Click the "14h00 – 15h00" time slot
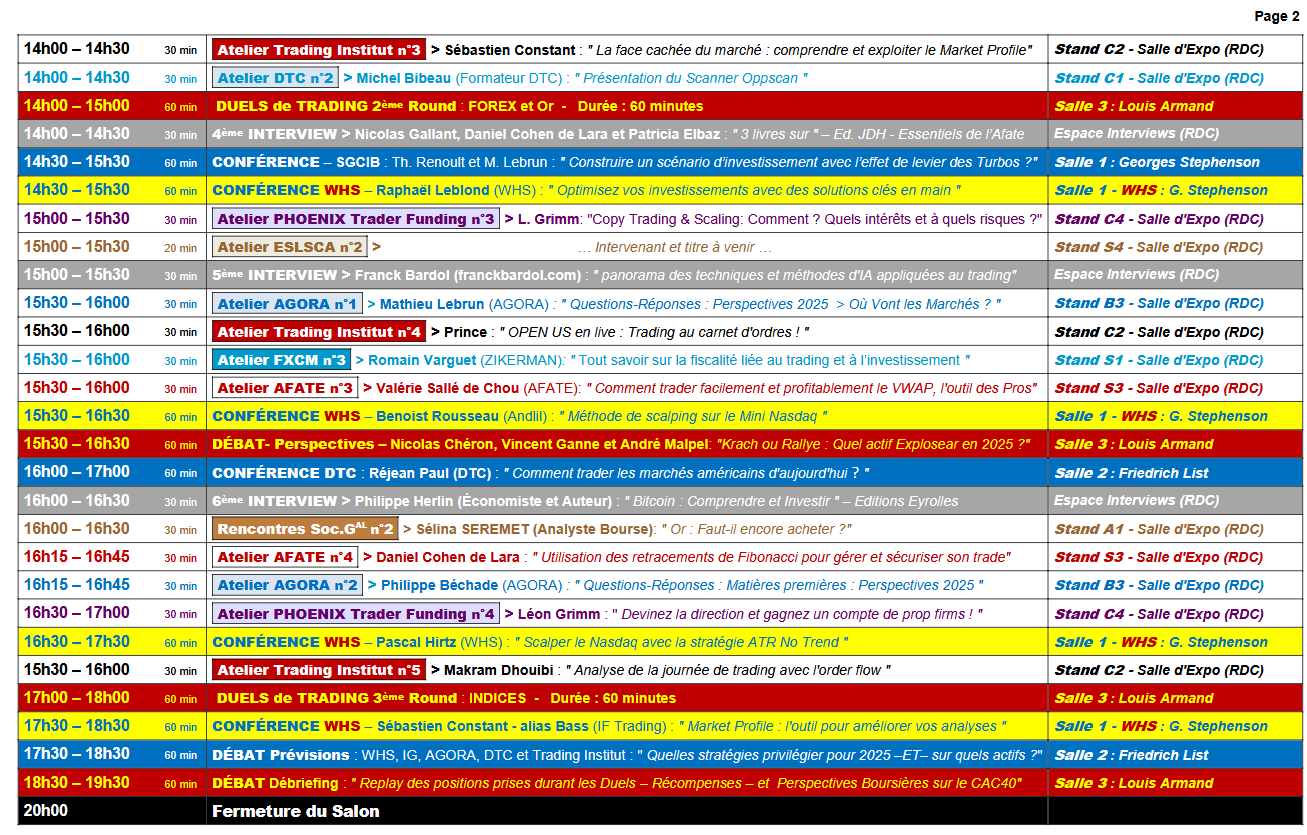Screen dimensions: 1307x835 (x=77, y=106)
